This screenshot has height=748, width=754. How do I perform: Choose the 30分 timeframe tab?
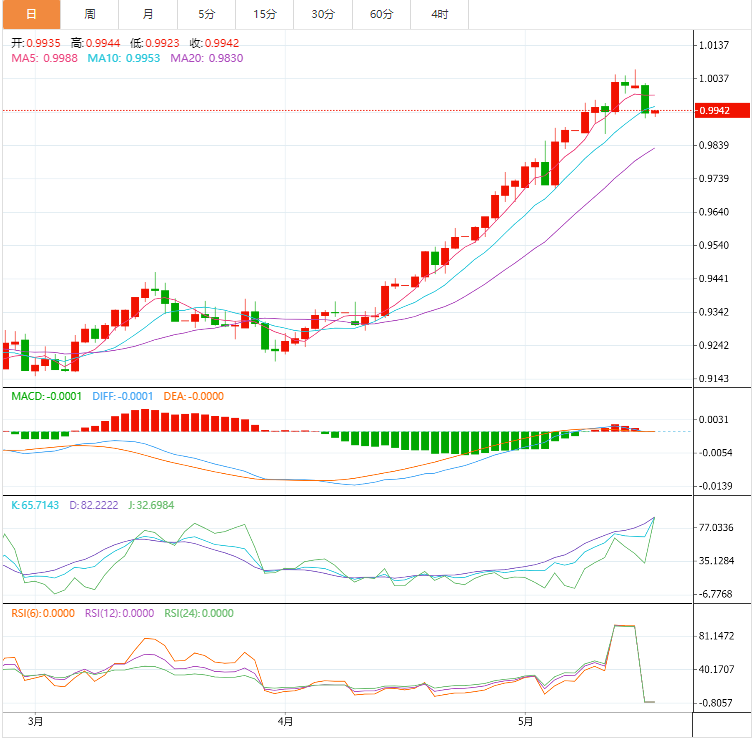(x=323, y=14)
